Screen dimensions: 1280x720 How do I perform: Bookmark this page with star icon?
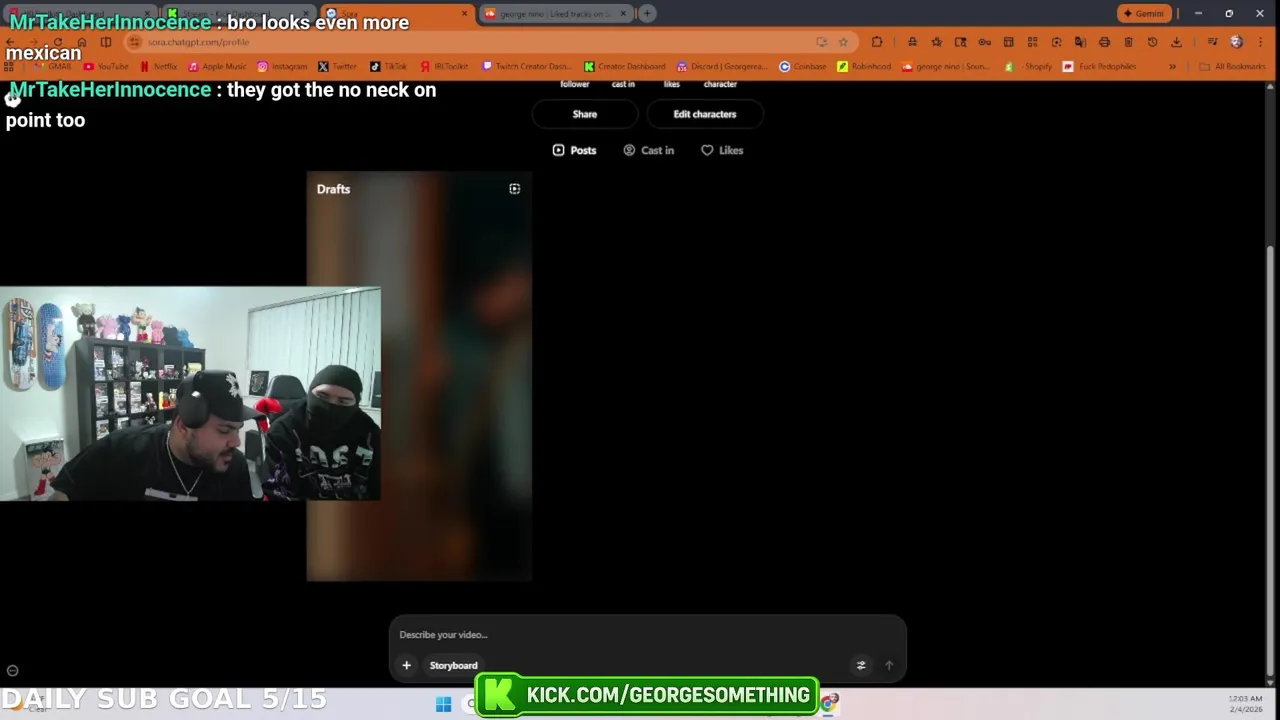coord(843,42)
